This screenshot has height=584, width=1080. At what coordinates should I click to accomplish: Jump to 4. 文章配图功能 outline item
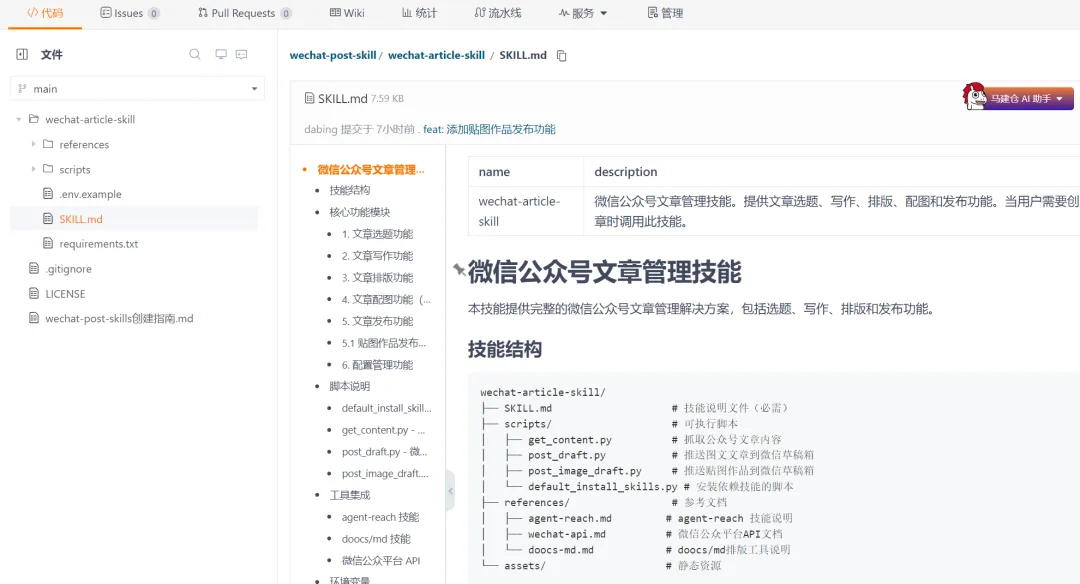click(386, 300)
